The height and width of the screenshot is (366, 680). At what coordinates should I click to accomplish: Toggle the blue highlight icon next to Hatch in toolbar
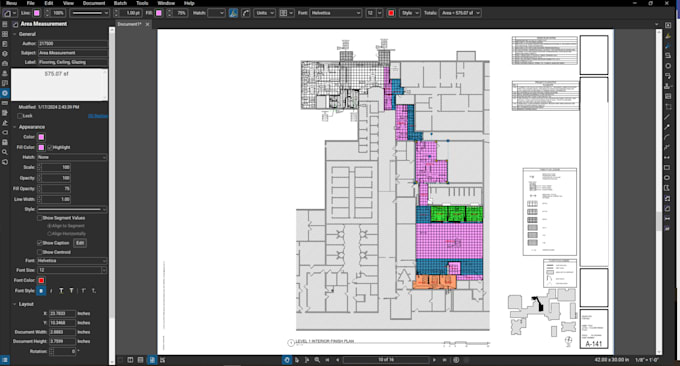pyautogui.click(x=233, y=13)
